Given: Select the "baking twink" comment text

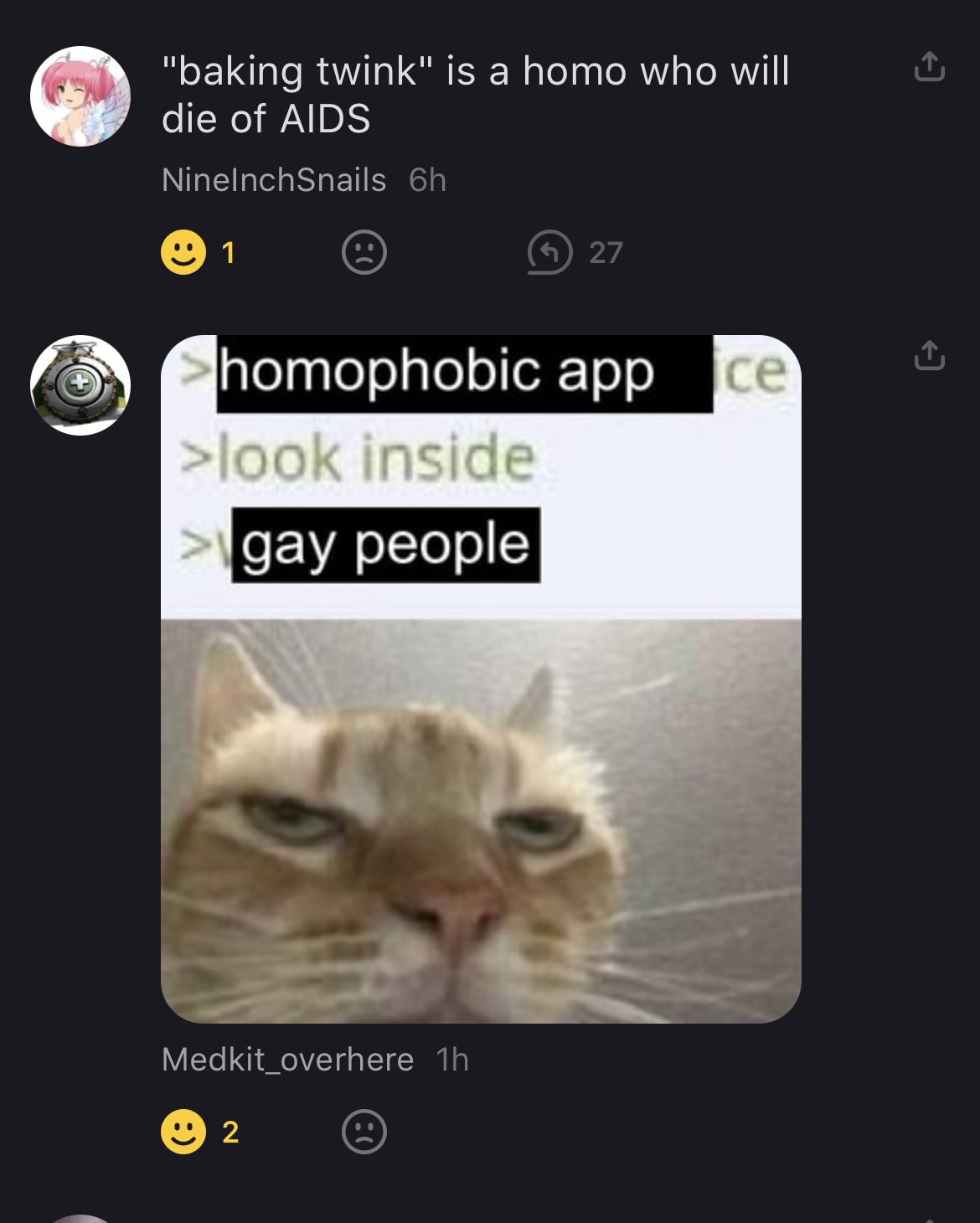Looking at the screenshot, I should pos(476,95).
